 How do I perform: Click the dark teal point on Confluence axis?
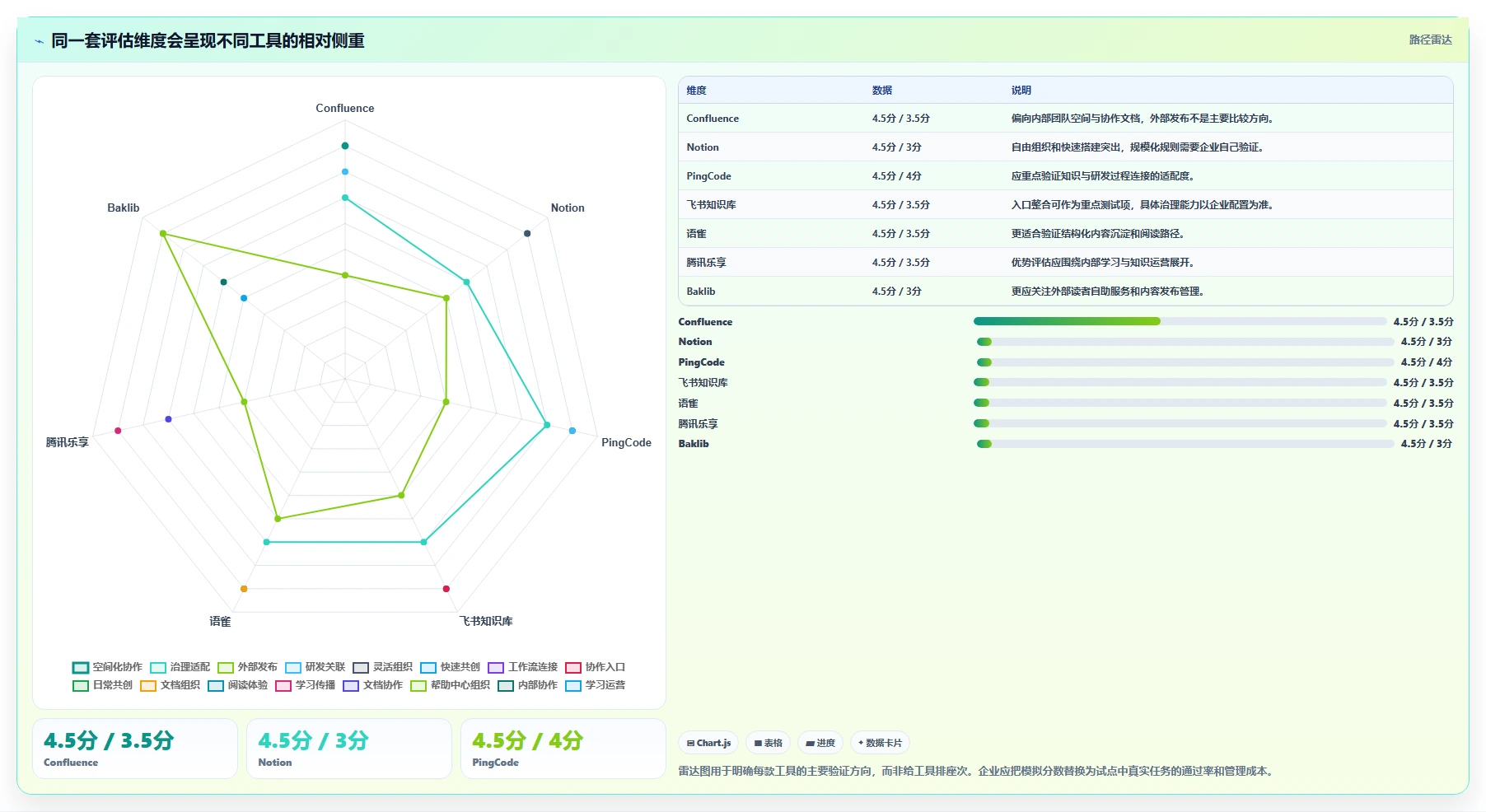click(345, 146)
